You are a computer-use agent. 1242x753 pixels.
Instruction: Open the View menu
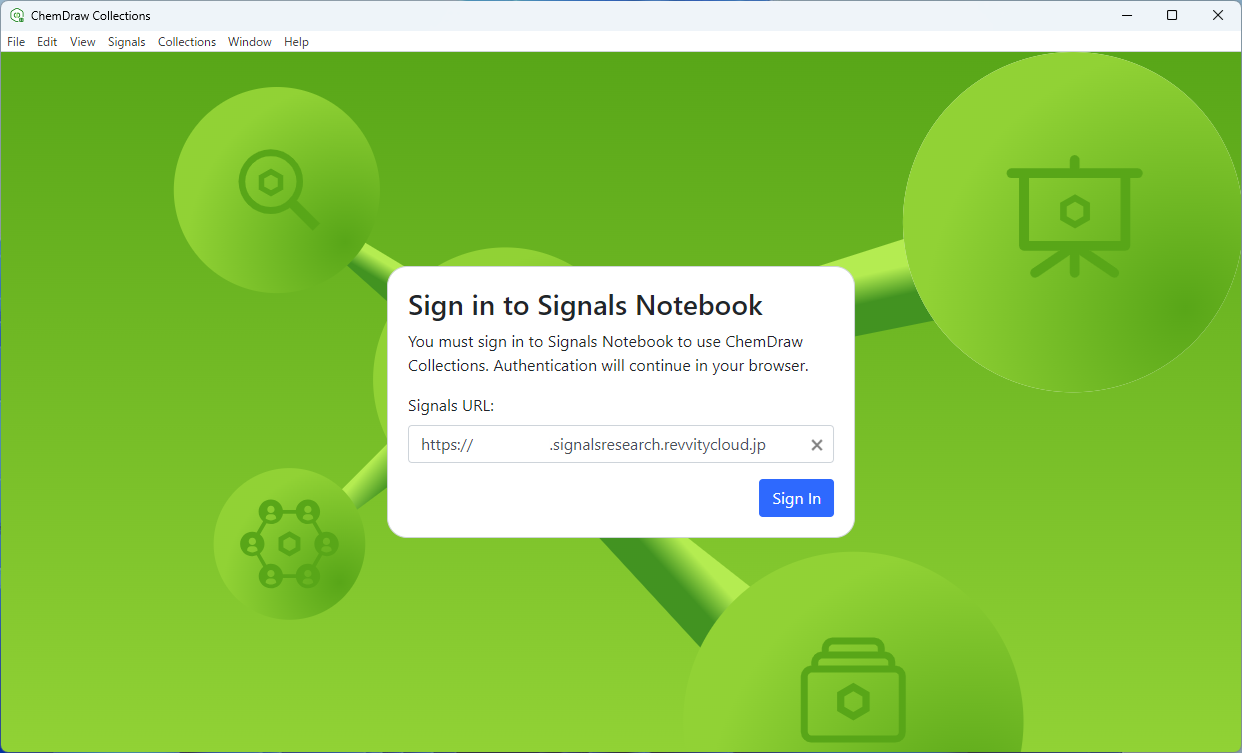point(83,42)
